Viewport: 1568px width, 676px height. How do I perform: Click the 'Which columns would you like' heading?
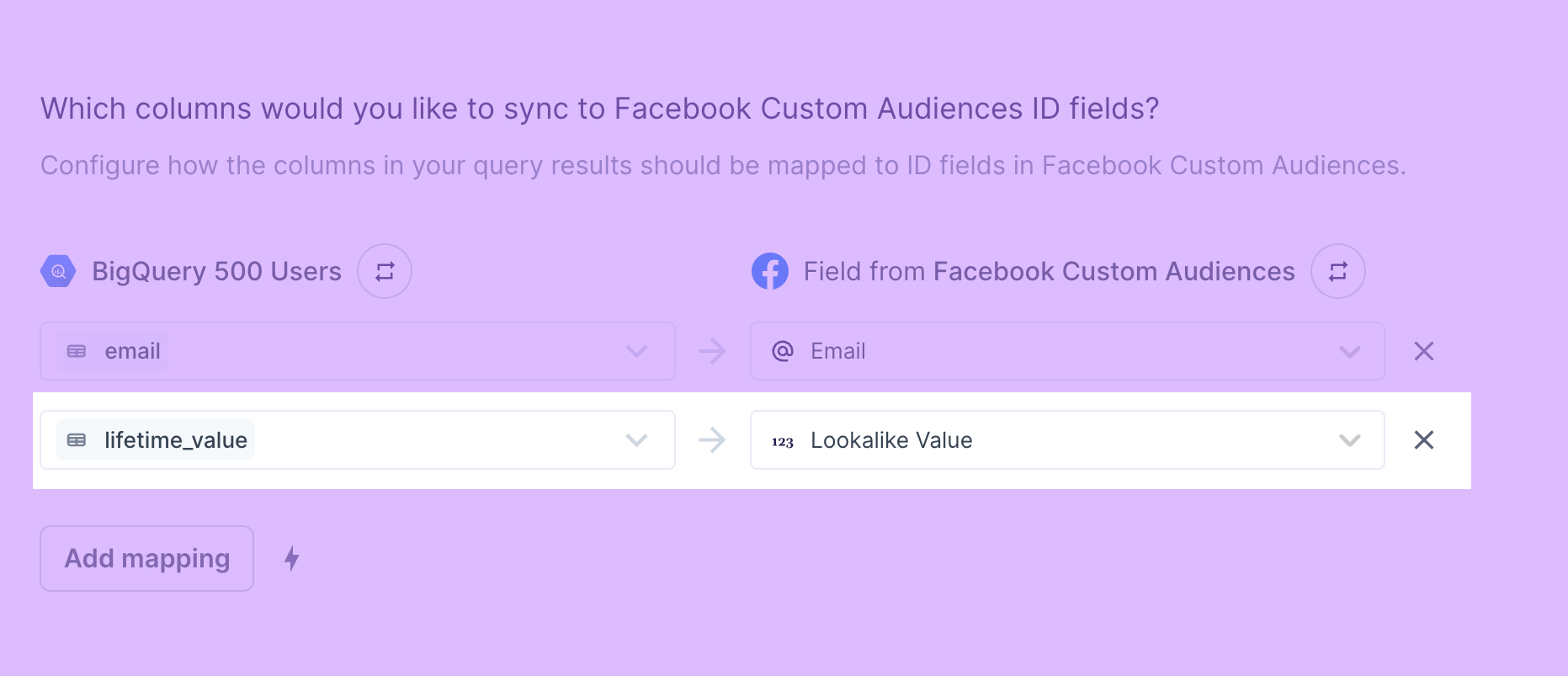click(600, 109)
